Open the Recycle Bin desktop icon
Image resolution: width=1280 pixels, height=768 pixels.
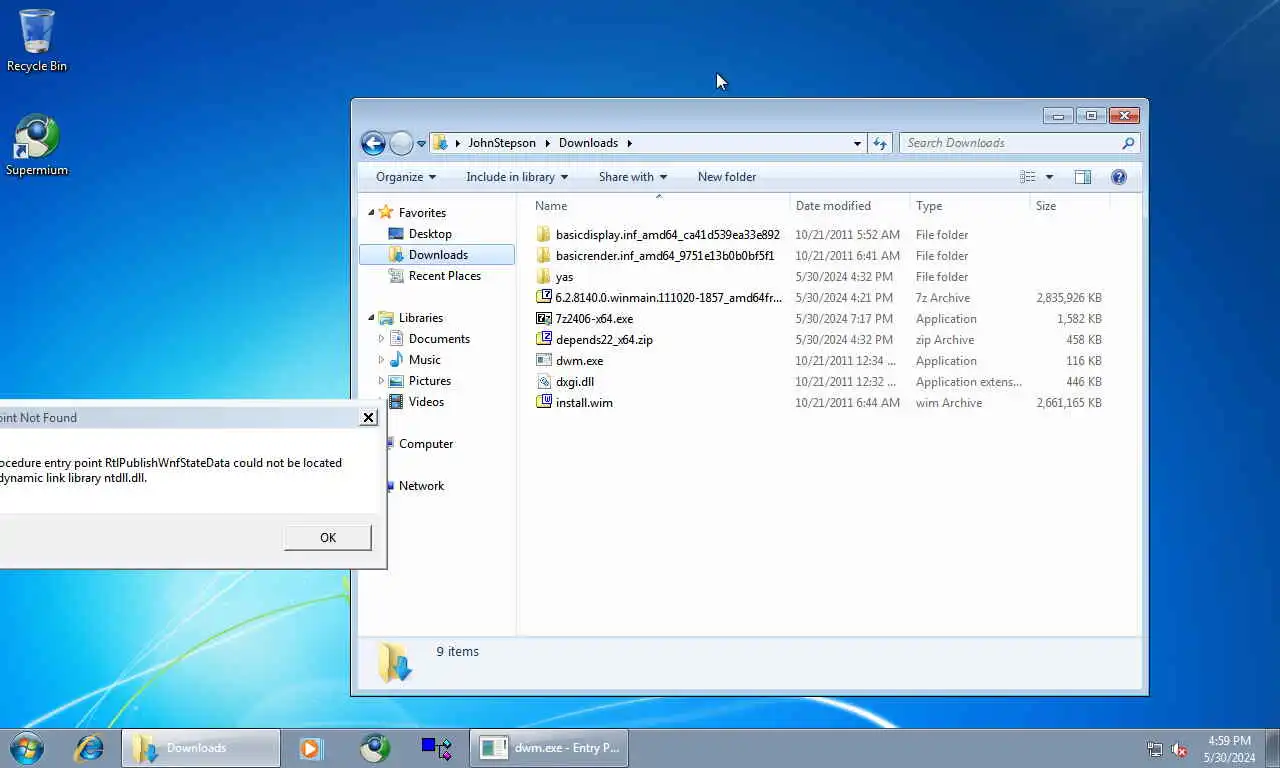point(37,40)
